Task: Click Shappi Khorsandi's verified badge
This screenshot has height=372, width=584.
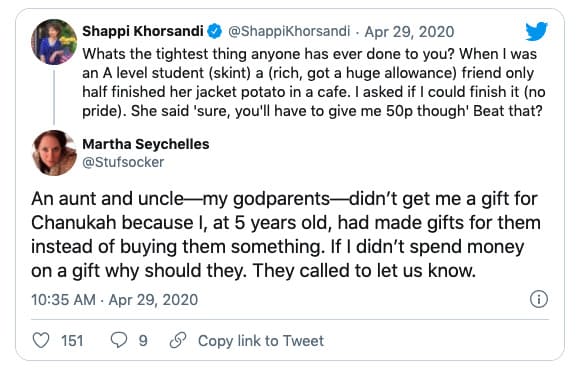Action: (215, 31)
